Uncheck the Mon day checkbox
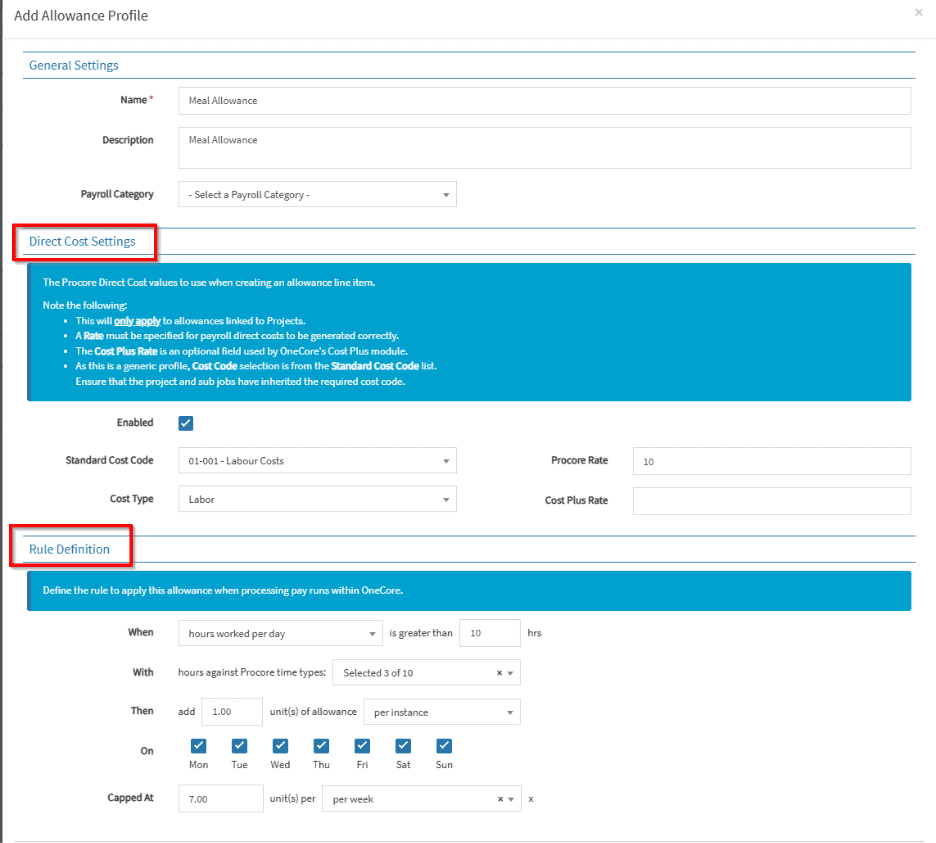 [198, 746]
